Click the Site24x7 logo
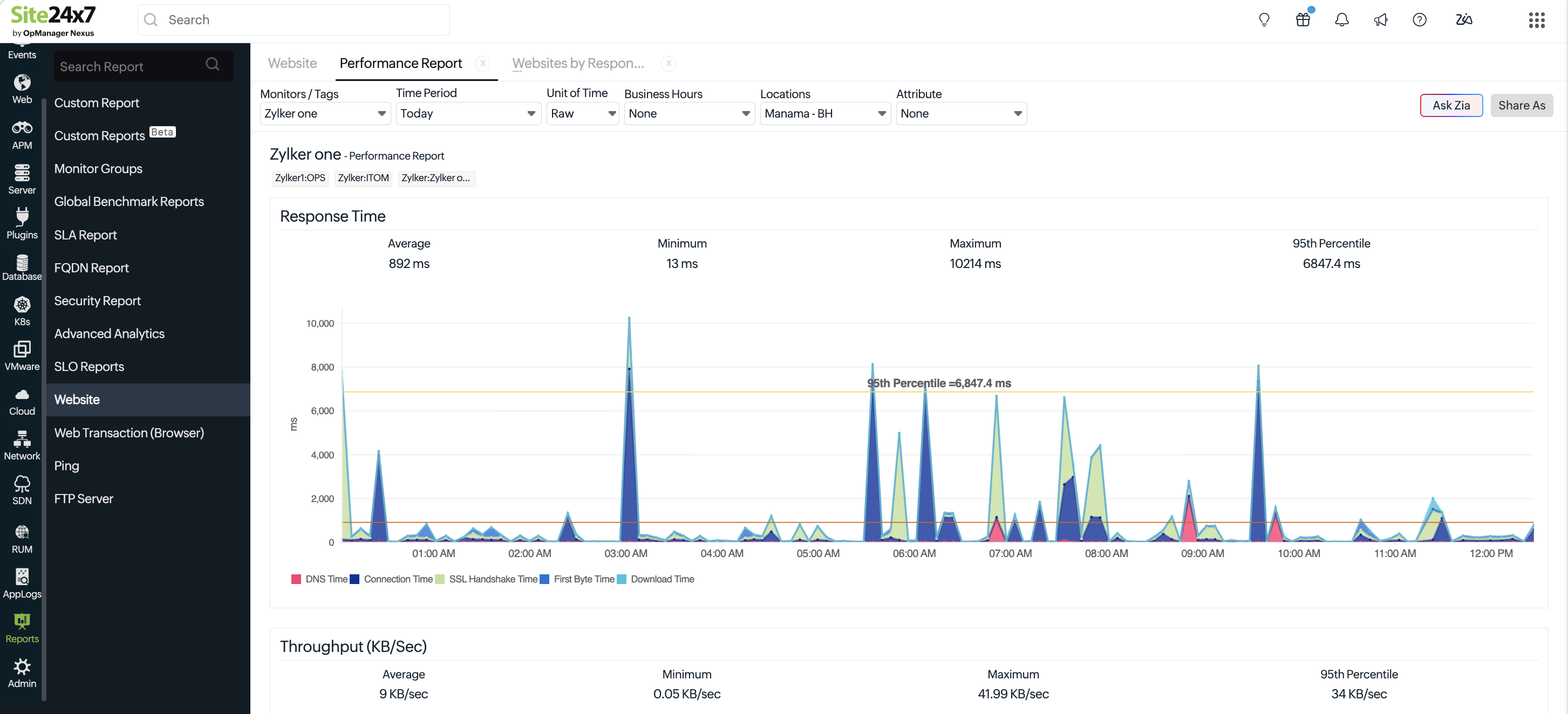 pos(53,20)
